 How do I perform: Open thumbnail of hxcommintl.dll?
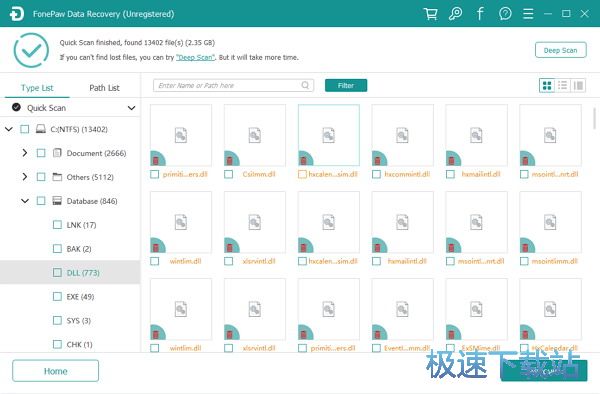(403, 135)
